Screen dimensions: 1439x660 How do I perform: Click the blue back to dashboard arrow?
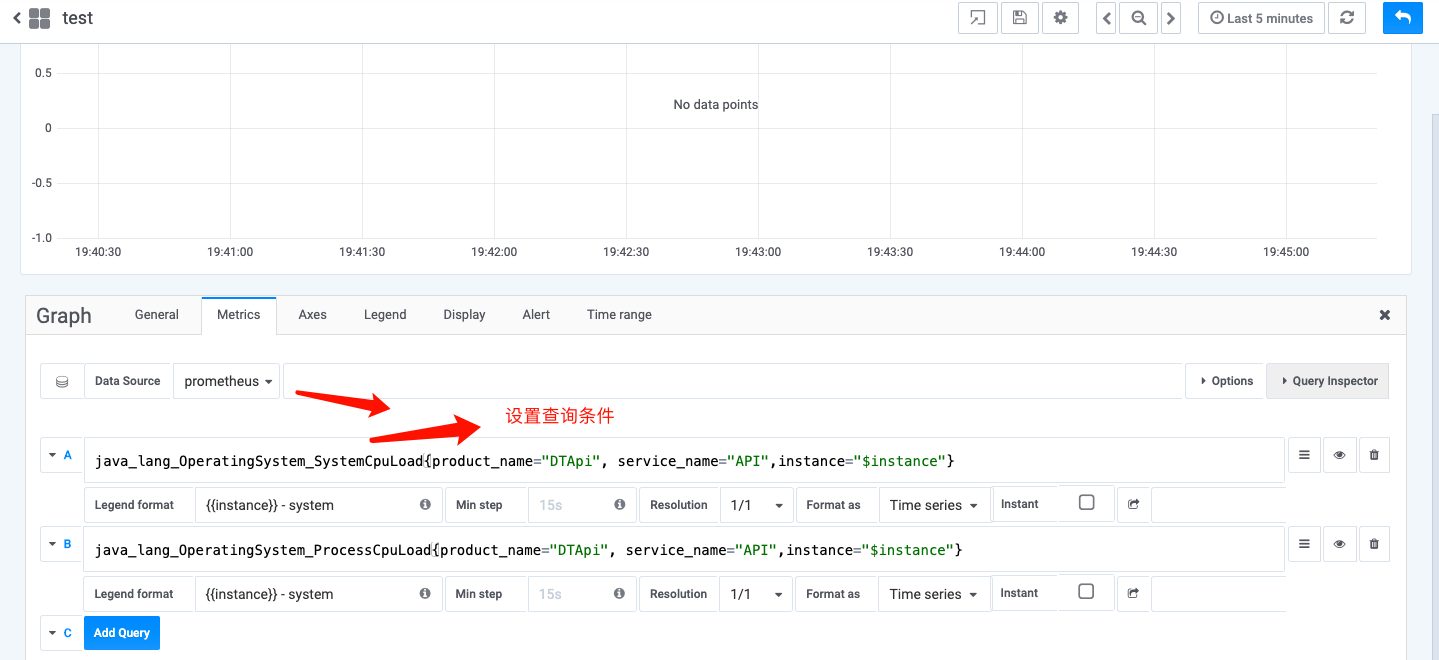pos(1402,18)
